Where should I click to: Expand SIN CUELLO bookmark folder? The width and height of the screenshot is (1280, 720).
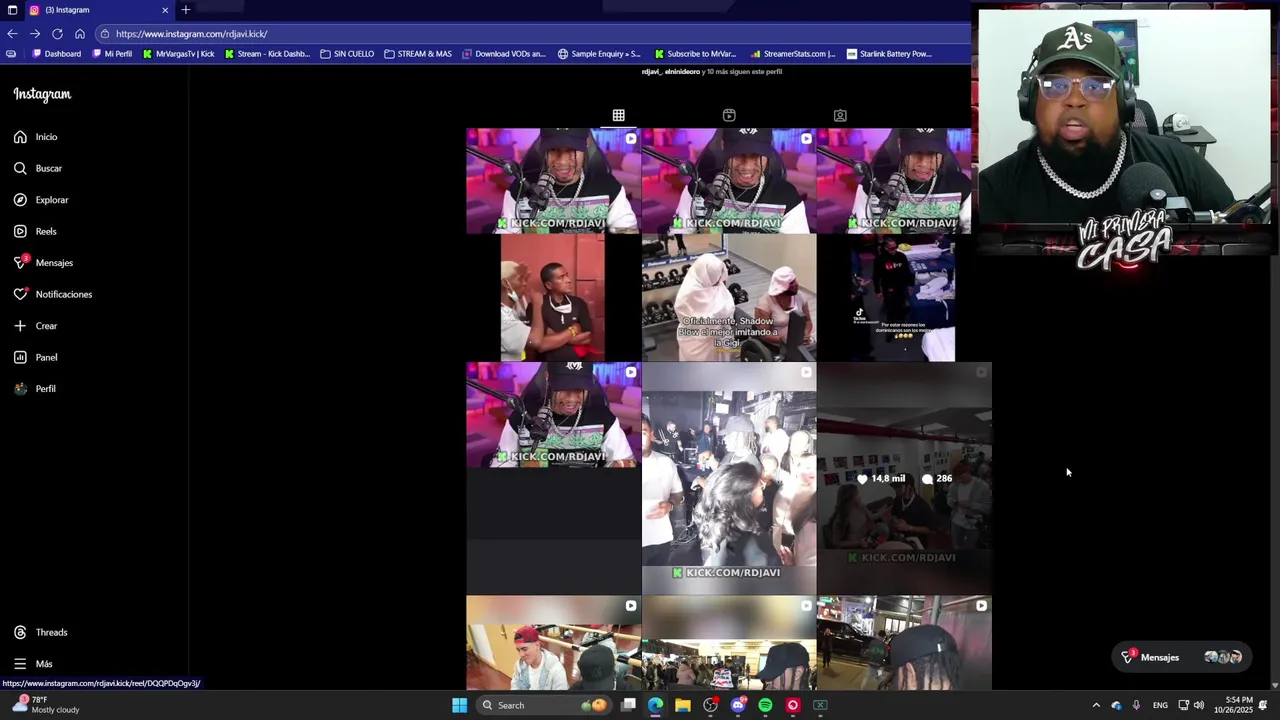tap(347, 54)
